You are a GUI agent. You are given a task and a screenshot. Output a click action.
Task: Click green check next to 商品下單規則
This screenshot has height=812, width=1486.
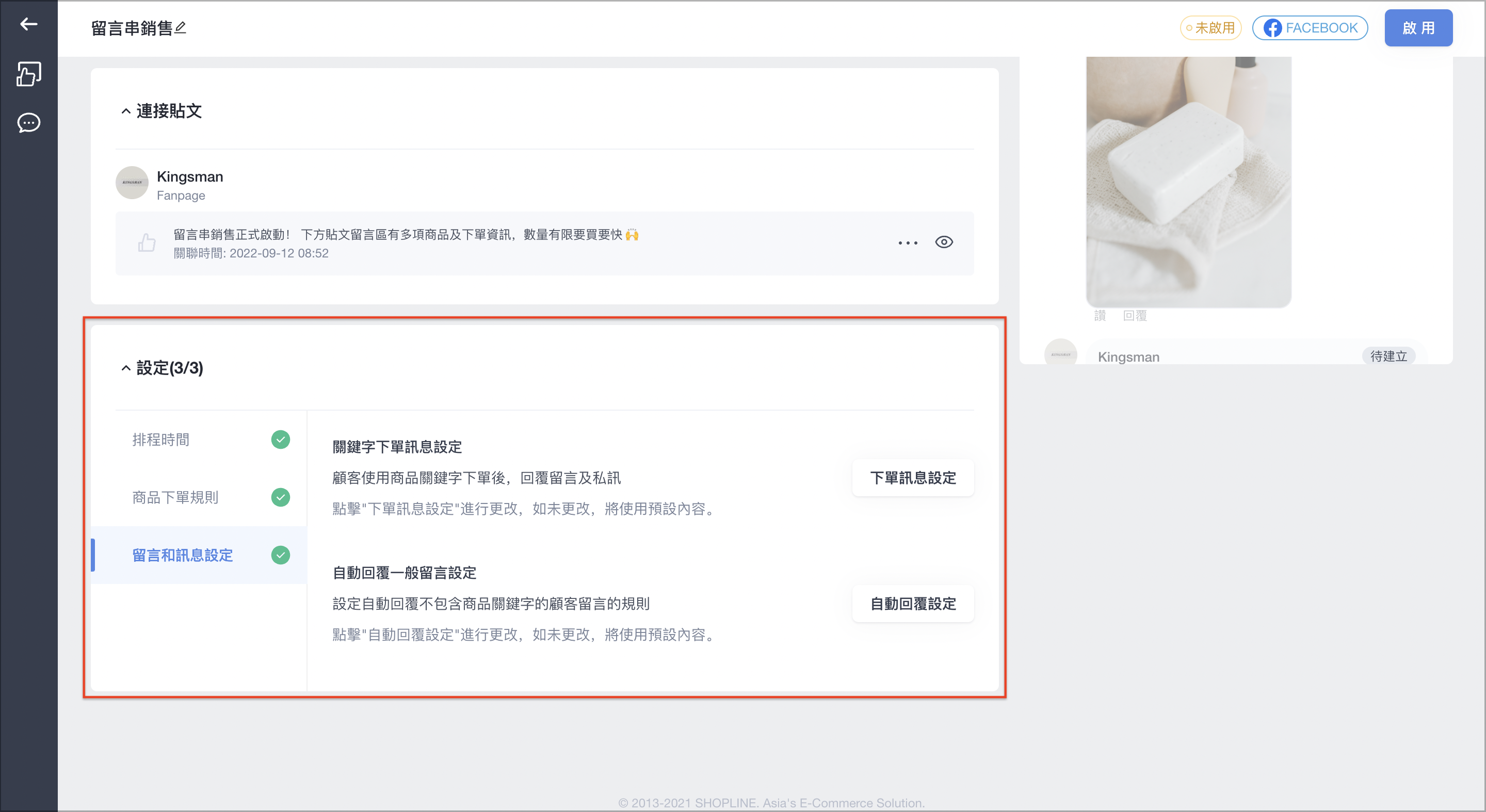coord(280,497)
